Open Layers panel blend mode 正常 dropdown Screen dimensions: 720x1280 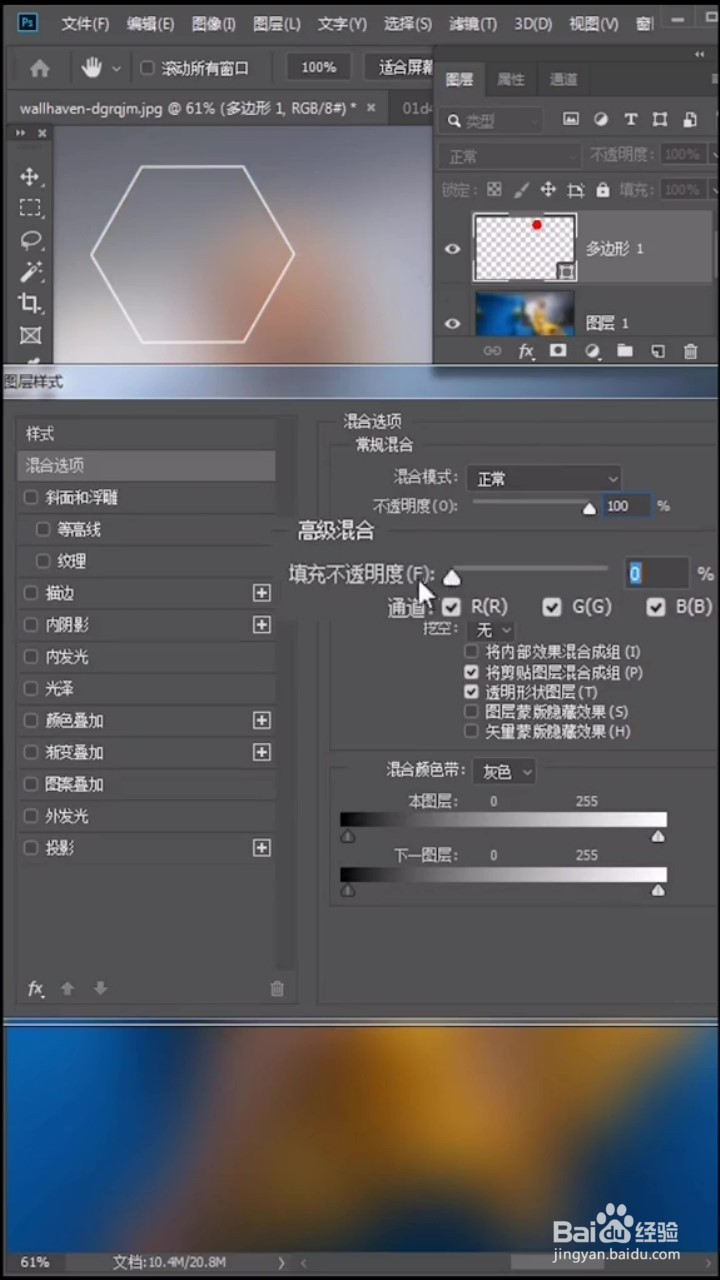[x=509, y=157]
